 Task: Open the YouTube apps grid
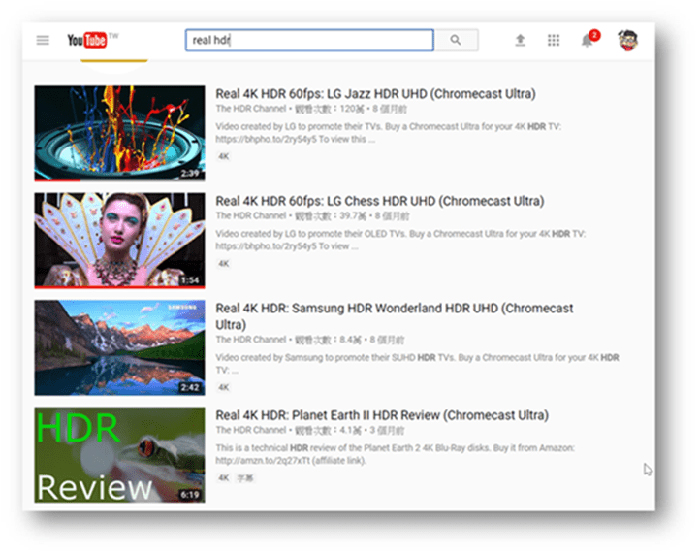pyautogui.click(x=553, y=41)
